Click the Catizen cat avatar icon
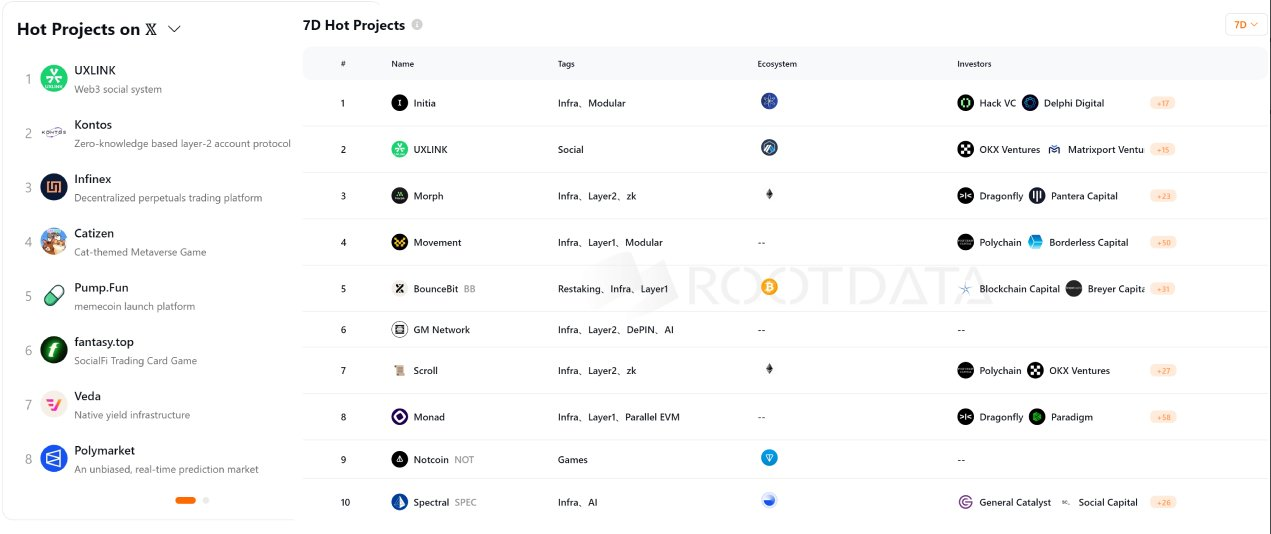This screenshot has height=534, width=1271. tap(54, 241)
